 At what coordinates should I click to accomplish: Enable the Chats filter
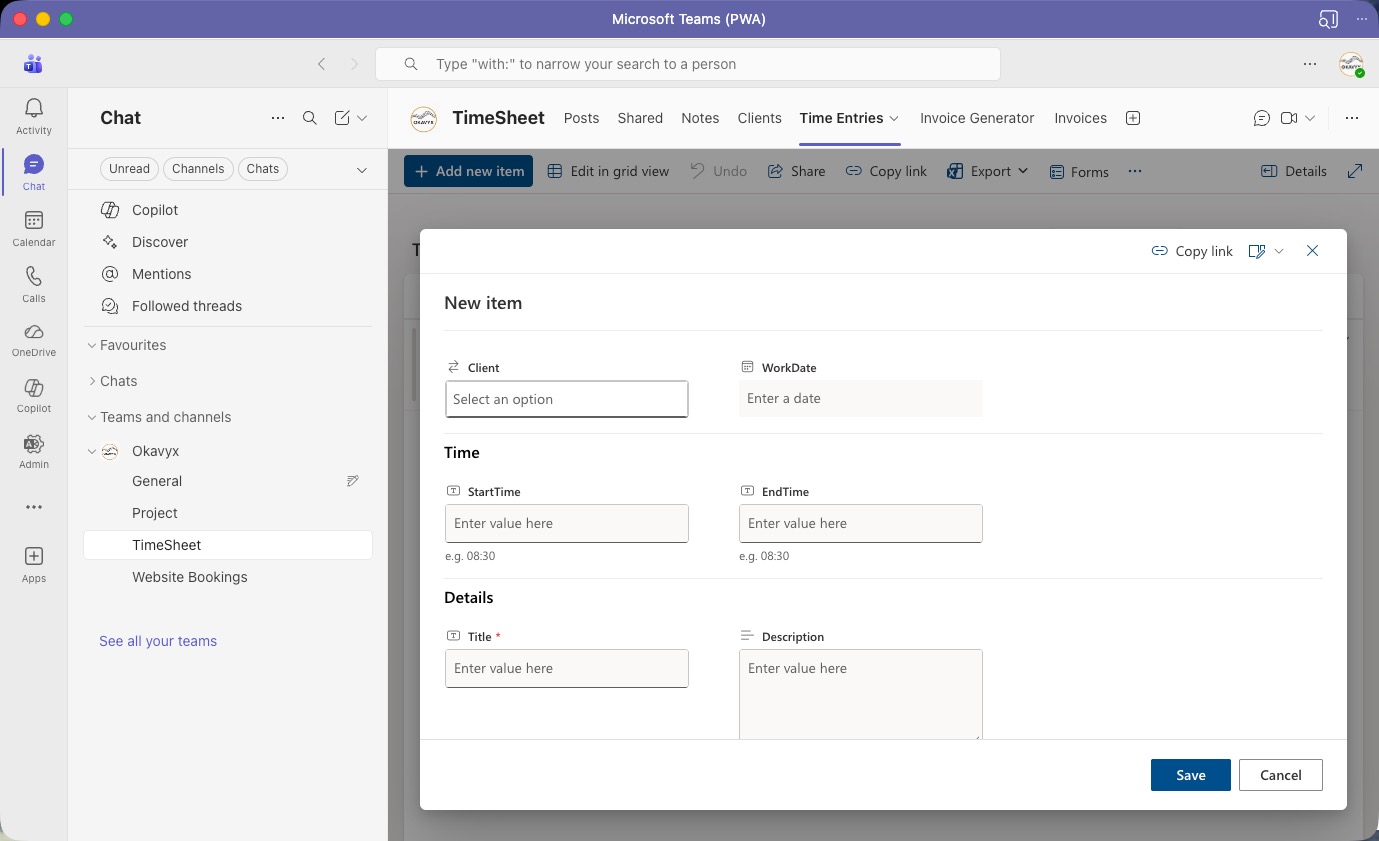pos(262,168)
